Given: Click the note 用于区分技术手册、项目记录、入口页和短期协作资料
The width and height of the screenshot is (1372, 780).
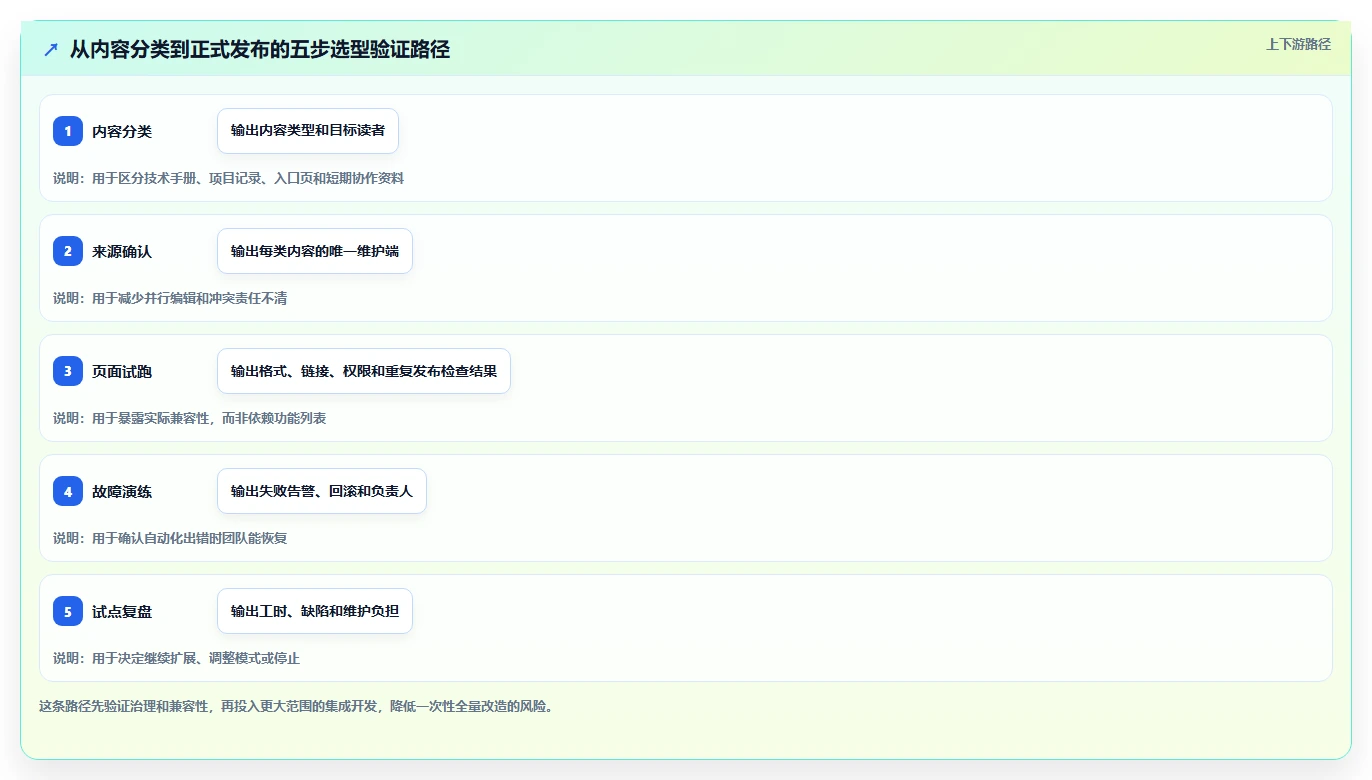Looking at the screenshot, I should pos(248,178).
